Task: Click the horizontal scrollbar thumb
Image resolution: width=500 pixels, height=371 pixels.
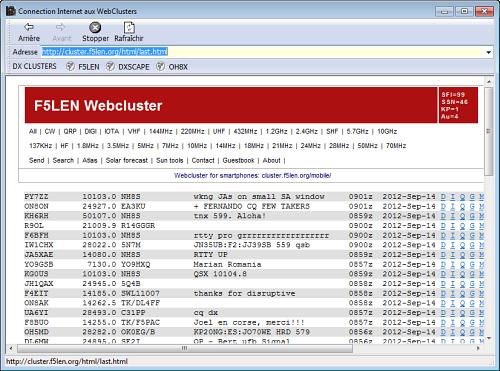Action: pyautogui.click(x=185, y=348)
